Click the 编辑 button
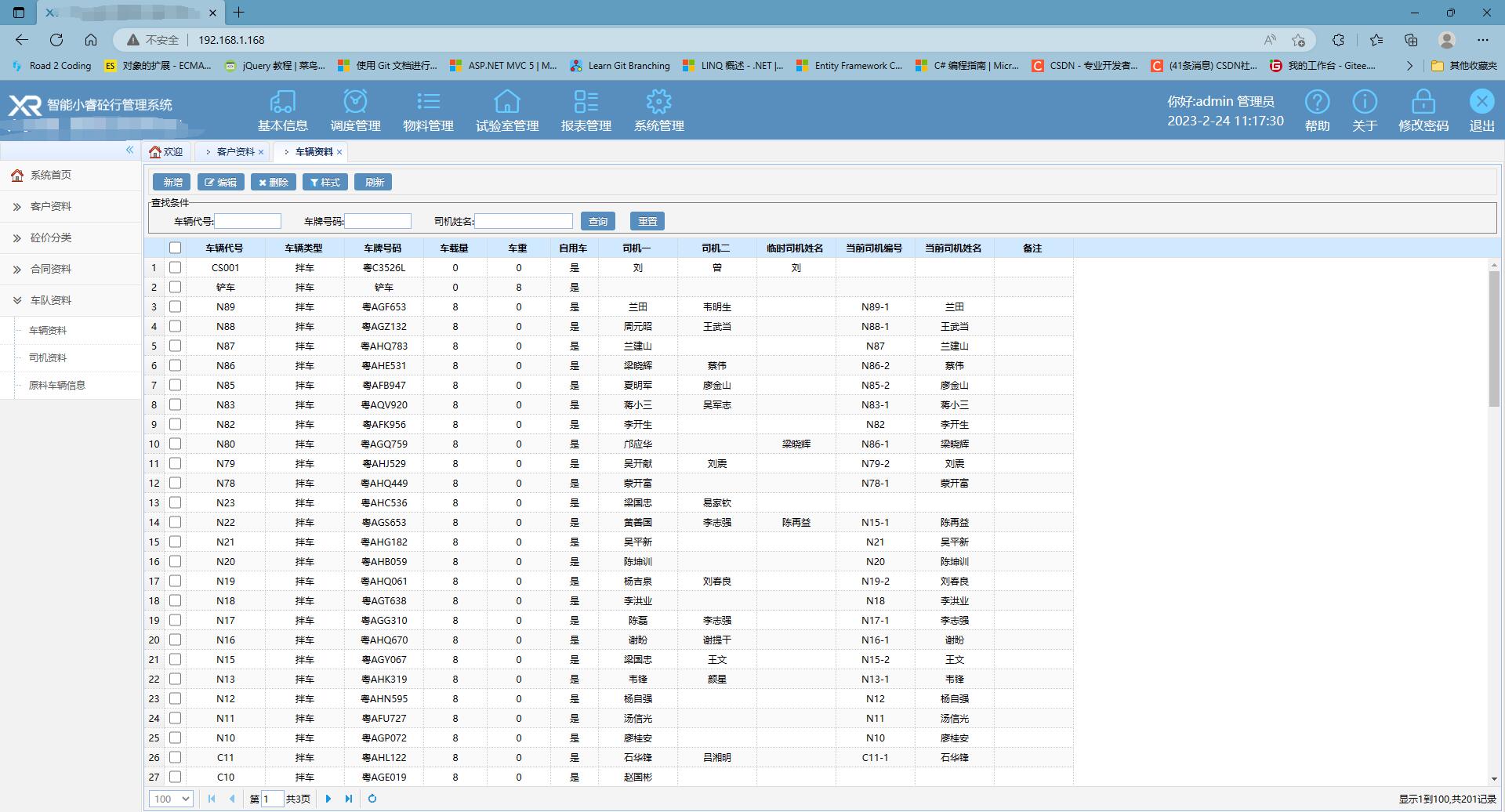This screenshot has width=1505, height=812. 221,182
